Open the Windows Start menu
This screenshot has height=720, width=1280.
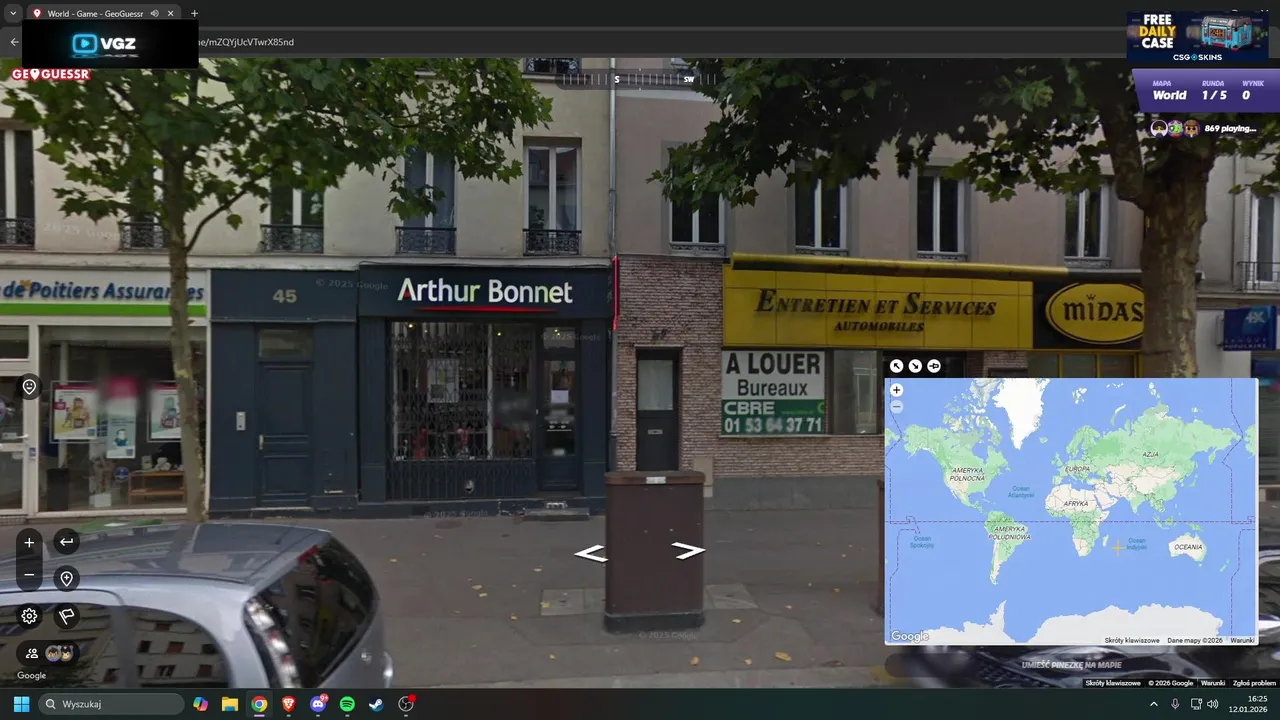[x=21, y=704]
